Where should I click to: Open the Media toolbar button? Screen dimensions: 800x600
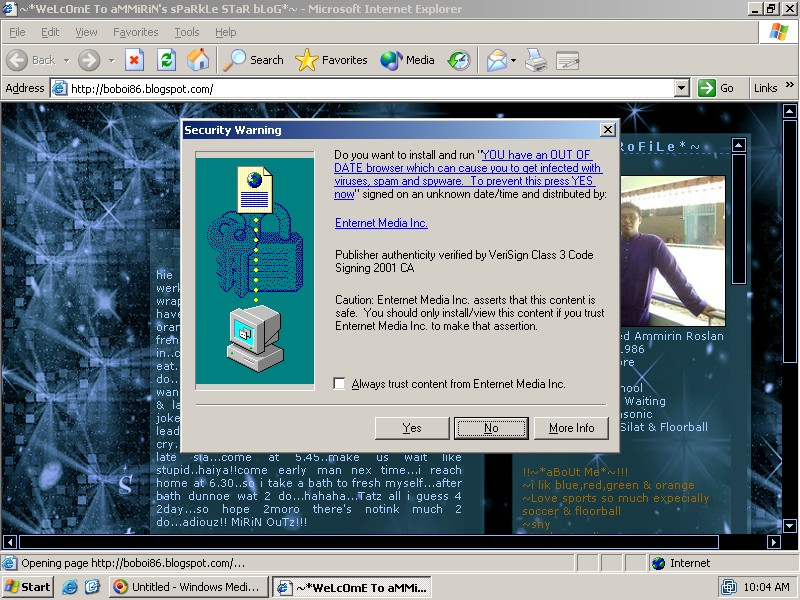(407, 60)
